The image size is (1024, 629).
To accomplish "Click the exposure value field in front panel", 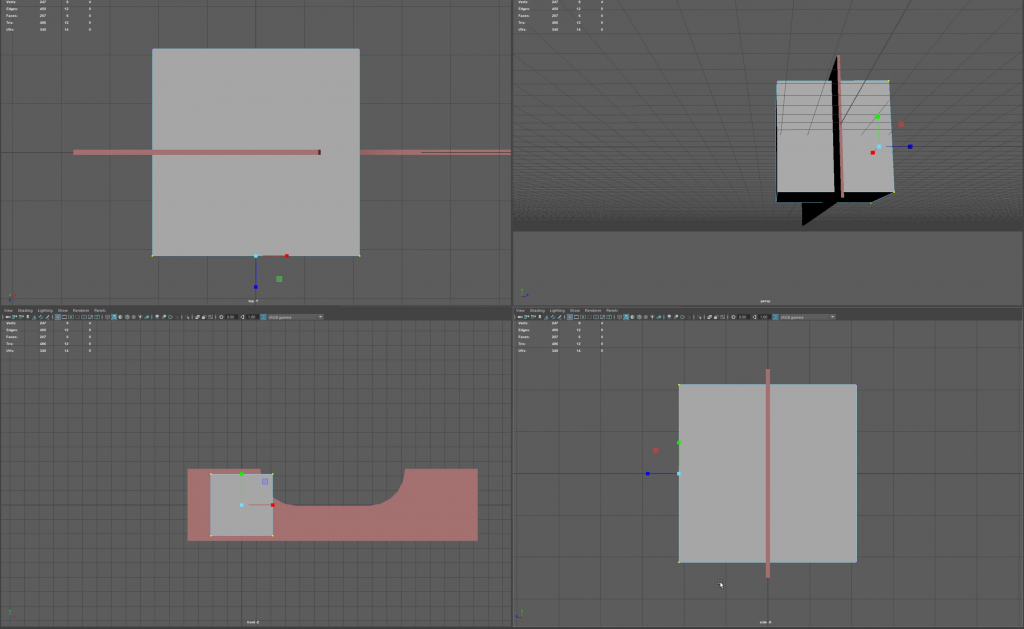I will tap(231, 317).
